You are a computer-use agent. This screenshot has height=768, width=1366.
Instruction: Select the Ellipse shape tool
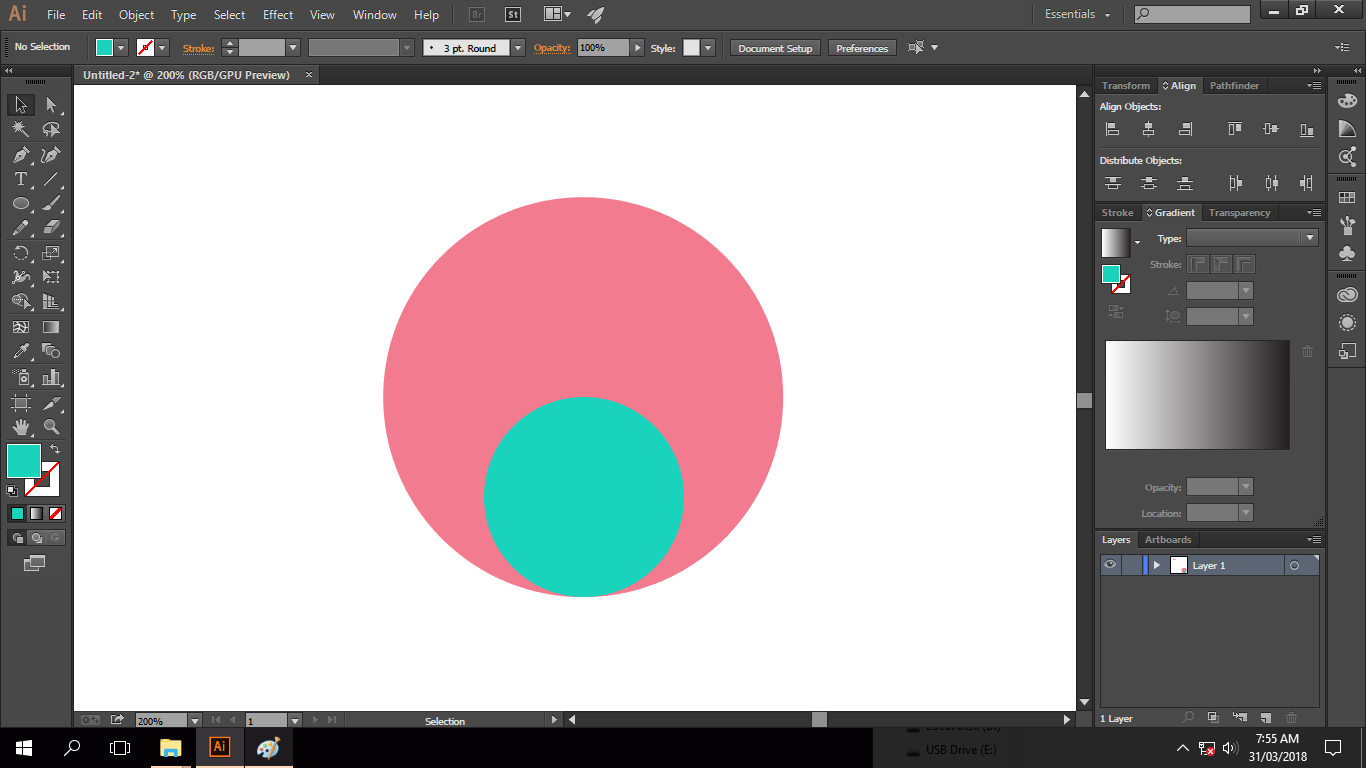20,204
